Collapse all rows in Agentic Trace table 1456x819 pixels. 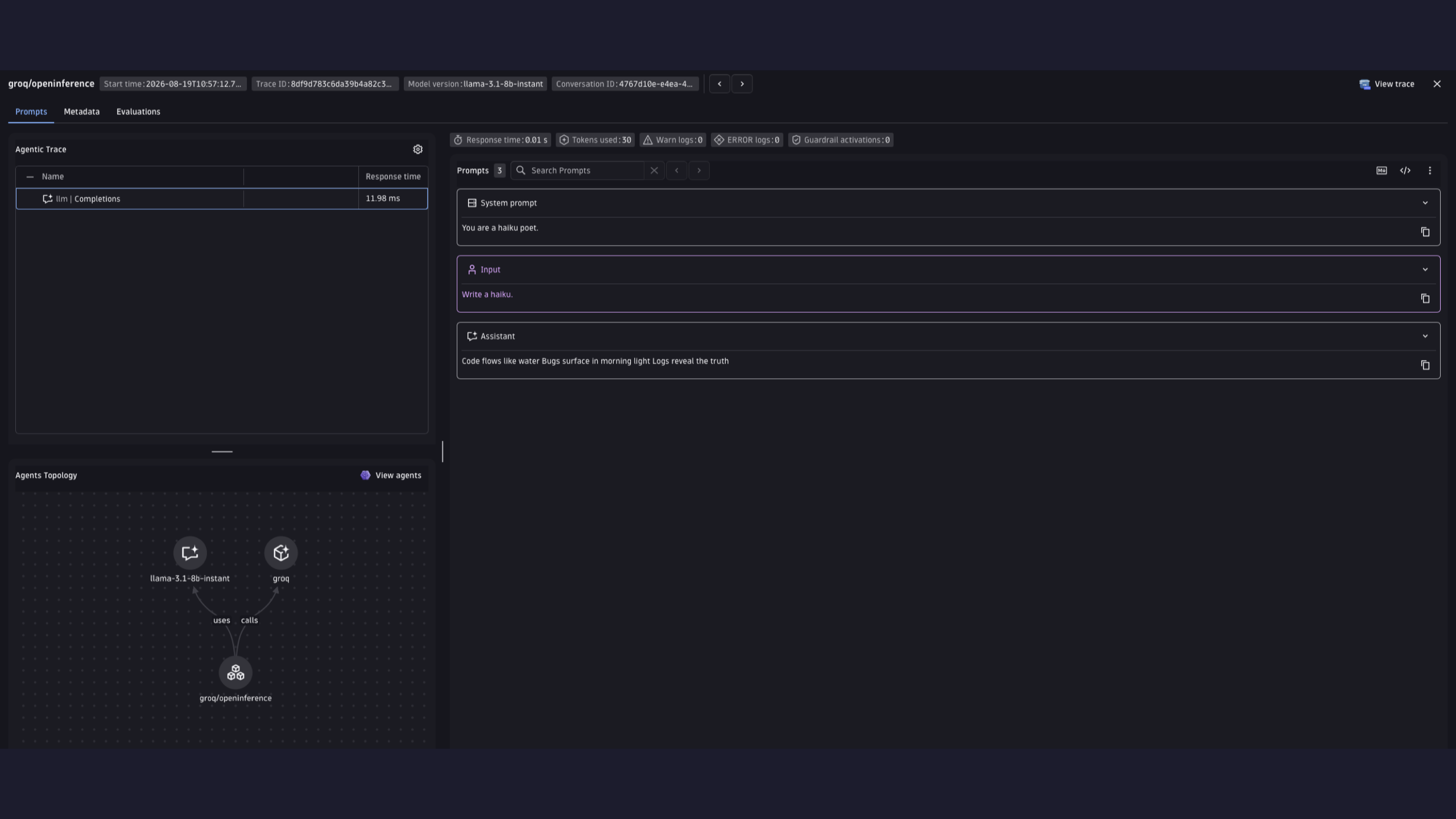30,177
